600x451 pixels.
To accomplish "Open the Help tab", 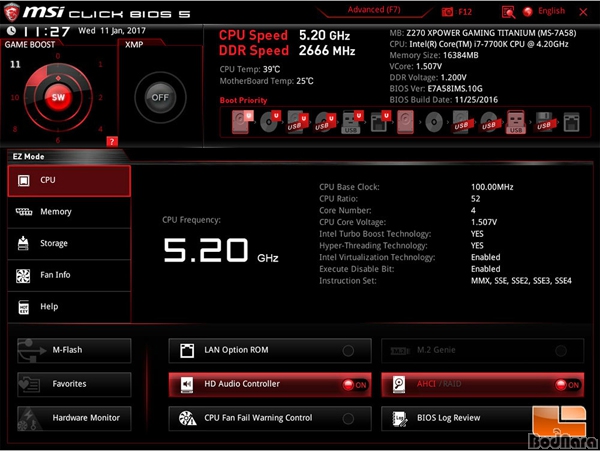I will pos(69,307).
